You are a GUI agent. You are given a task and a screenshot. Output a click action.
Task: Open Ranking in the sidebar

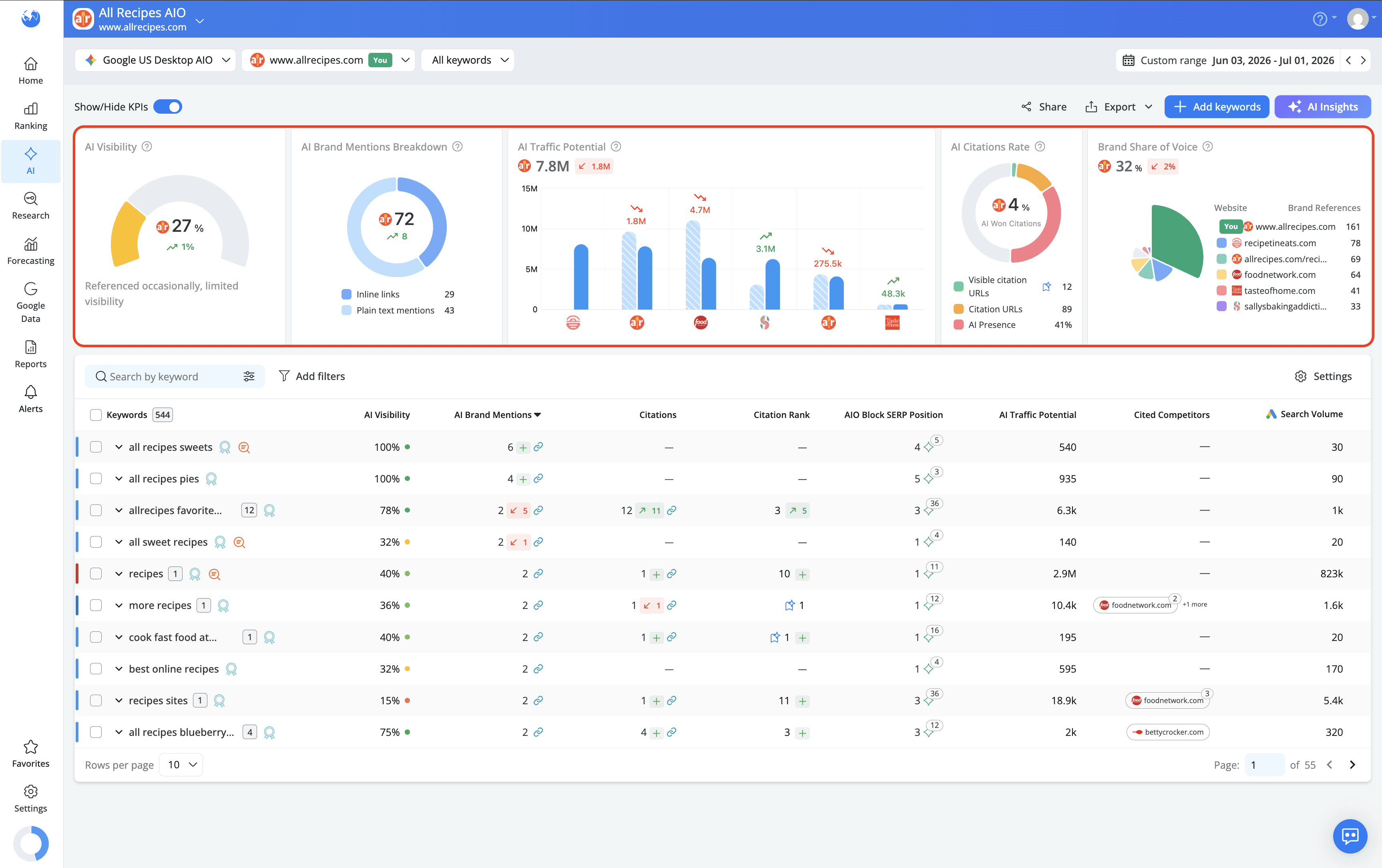click(31, 116)
